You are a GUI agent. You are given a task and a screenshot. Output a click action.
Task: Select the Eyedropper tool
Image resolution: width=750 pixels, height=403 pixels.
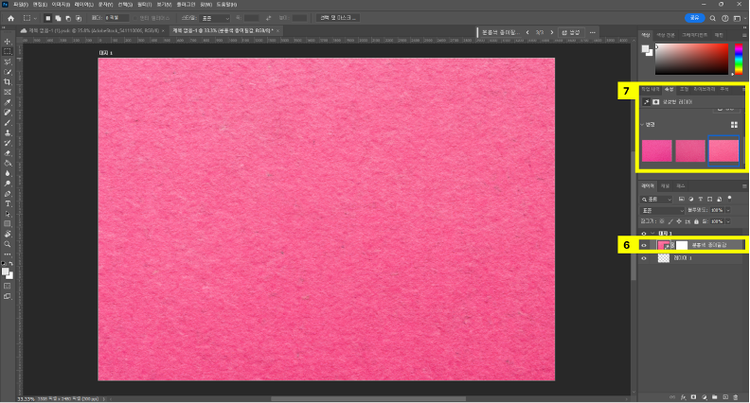click(x=7, y=102)
